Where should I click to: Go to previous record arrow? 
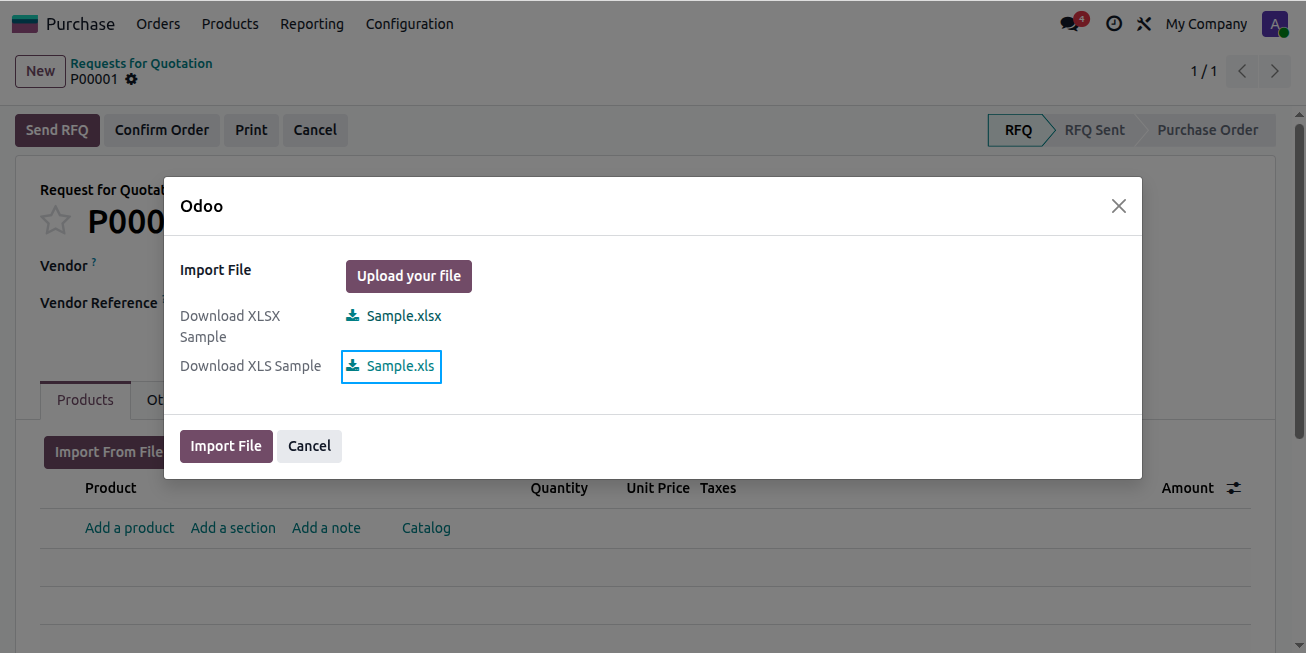click(x=1242, y=71)
